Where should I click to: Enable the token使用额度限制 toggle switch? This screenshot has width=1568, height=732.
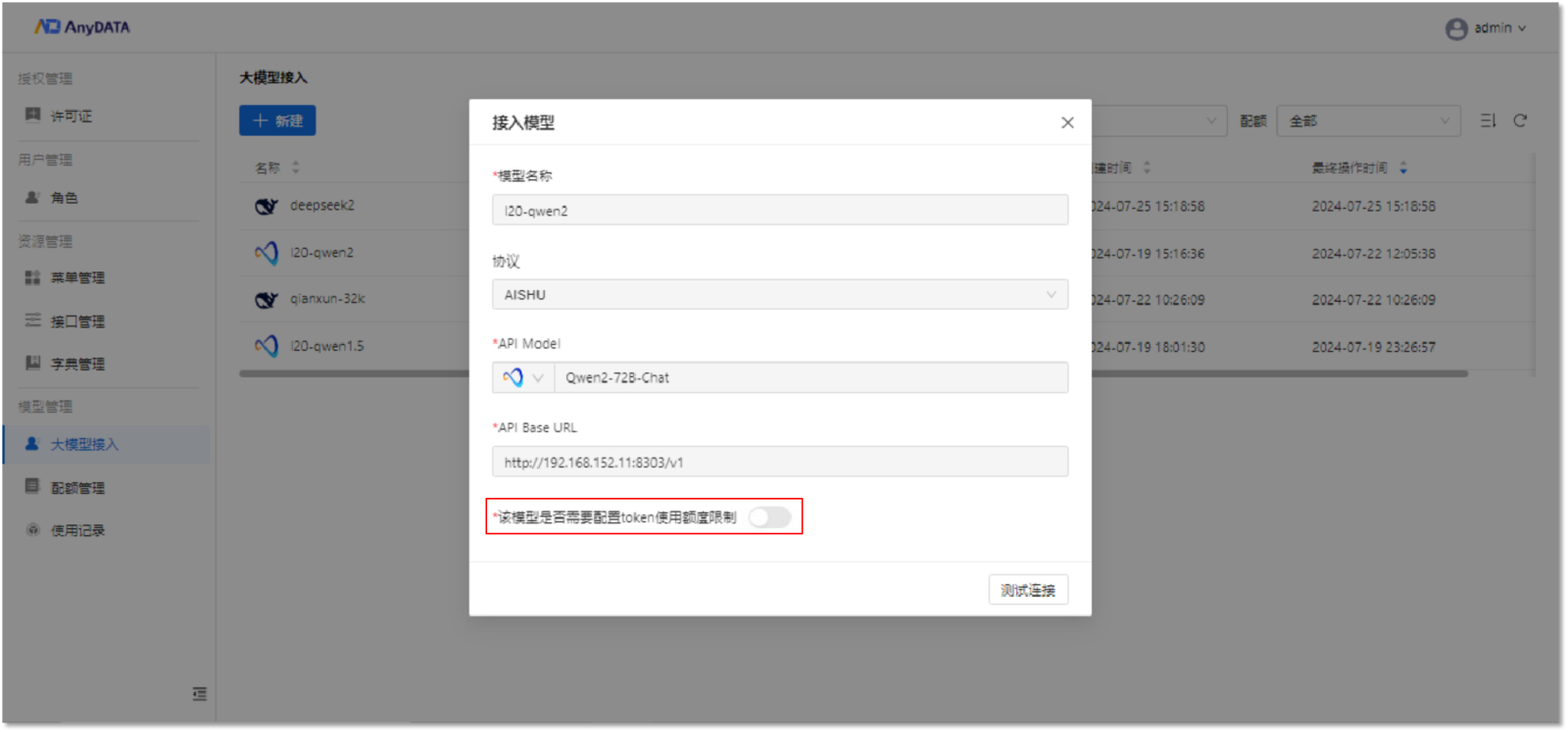pyautogui.click(x=769, y=517)
